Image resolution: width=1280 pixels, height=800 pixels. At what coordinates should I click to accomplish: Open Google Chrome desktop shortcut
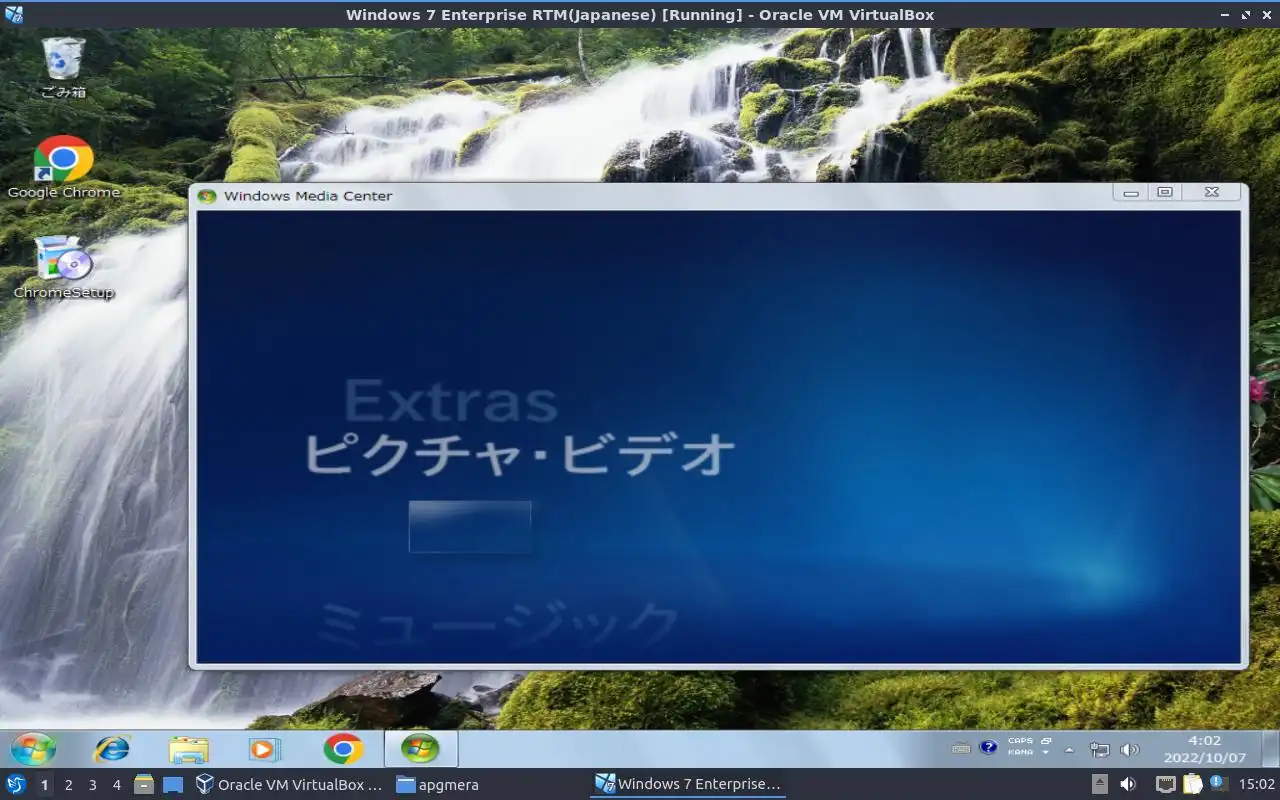[x=64, y=167]
